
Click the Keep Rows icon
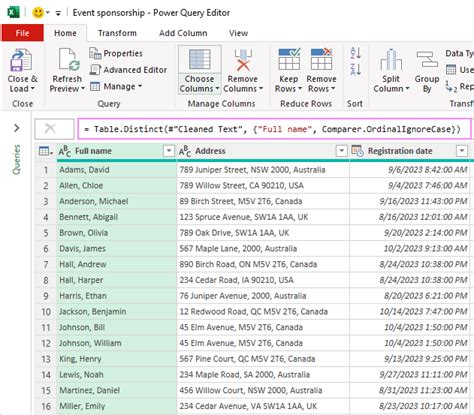289,60
